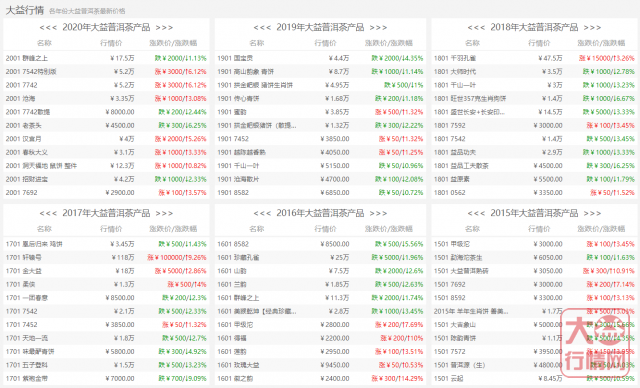Click the '1701 紫袍金带' product name
The height and width of the screenshot is (388, 640).
pyautogui.click(x=27, y=379)
